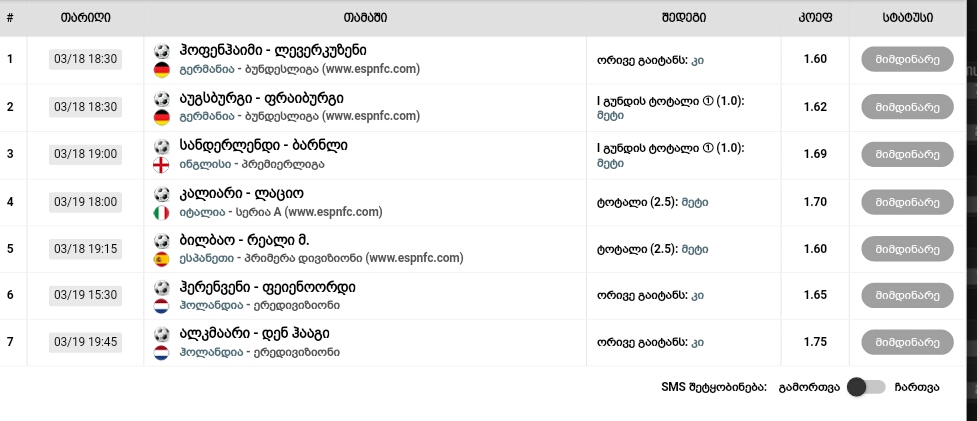Toggle the SMS შეტყობინება switch

[x=866, y=387]
